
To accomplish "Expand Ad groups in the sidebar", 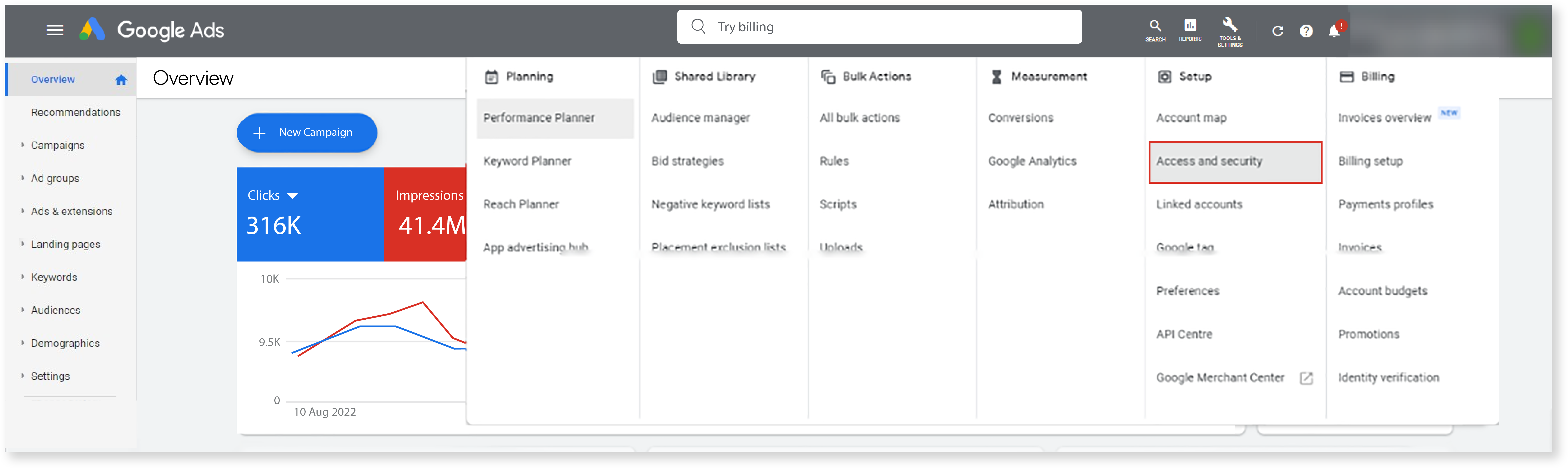I will point(23,178).
